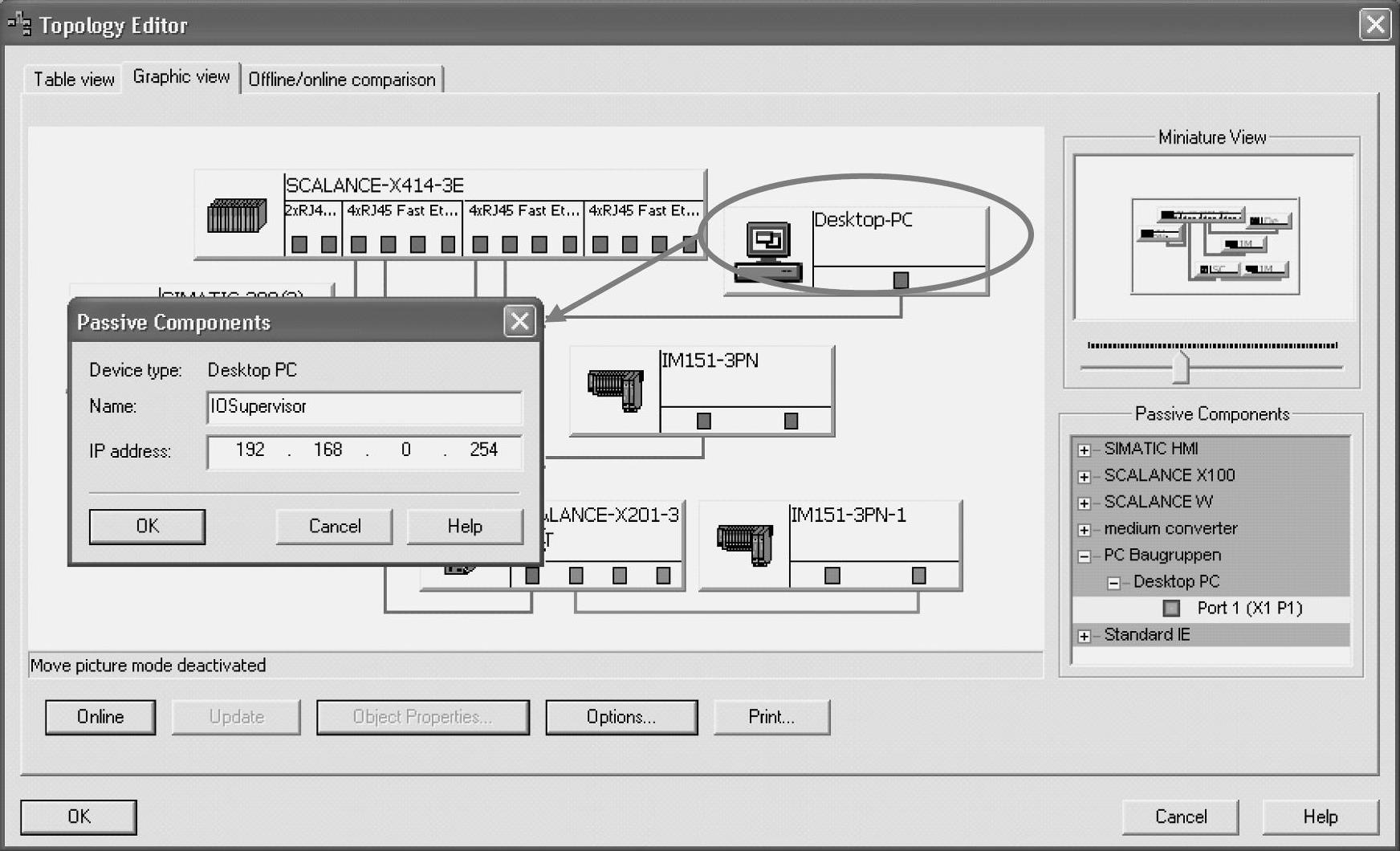
Task: Collapse the PC Baugruppen tree node
Action: (1085, 556)
